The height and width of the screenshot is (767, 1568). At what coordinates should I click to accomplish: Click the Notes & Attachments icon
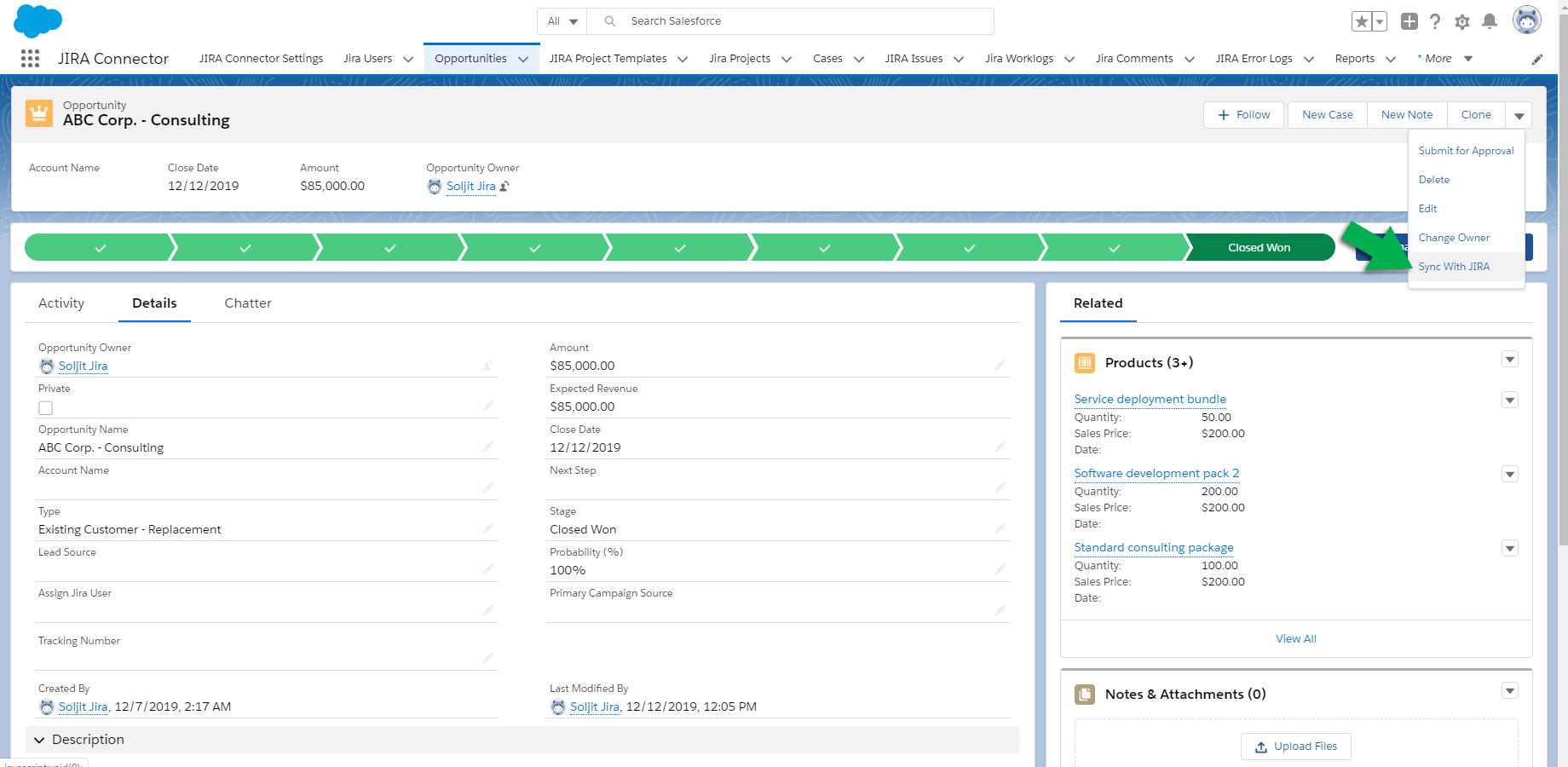(x=1085, y=695)
